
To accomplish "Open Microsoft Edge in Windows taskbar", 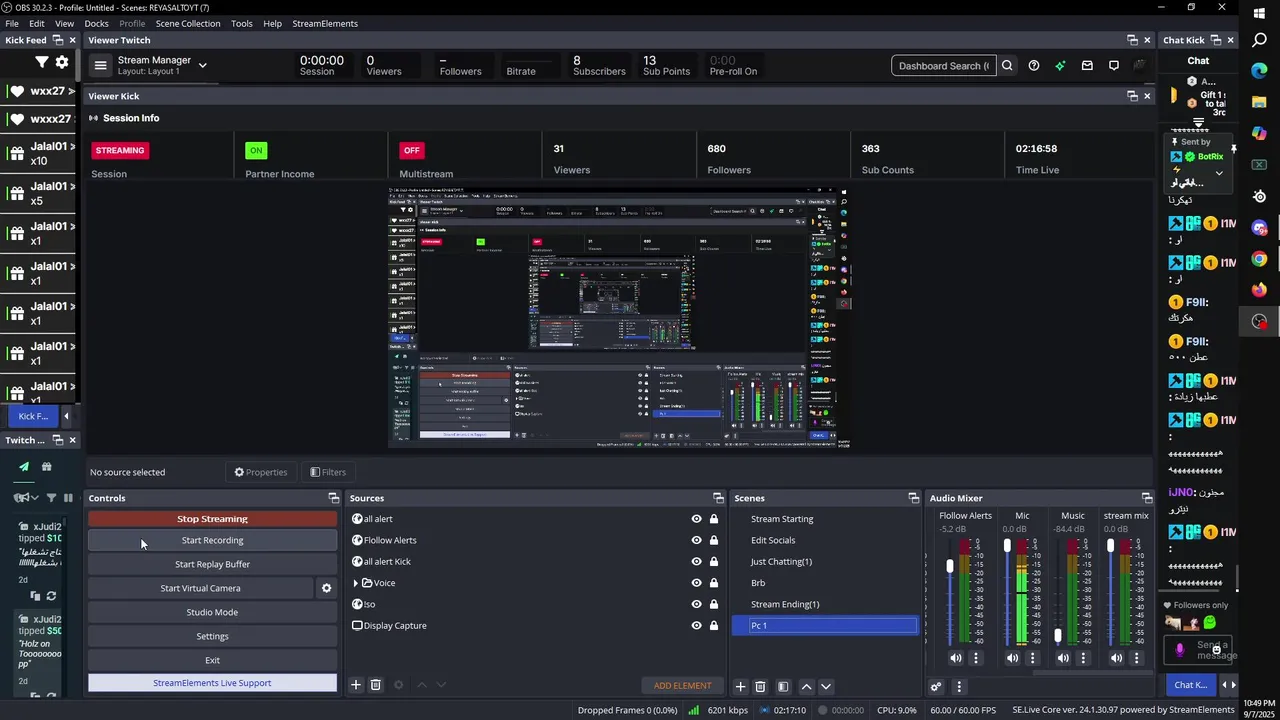I will [x=1260, y=71].
